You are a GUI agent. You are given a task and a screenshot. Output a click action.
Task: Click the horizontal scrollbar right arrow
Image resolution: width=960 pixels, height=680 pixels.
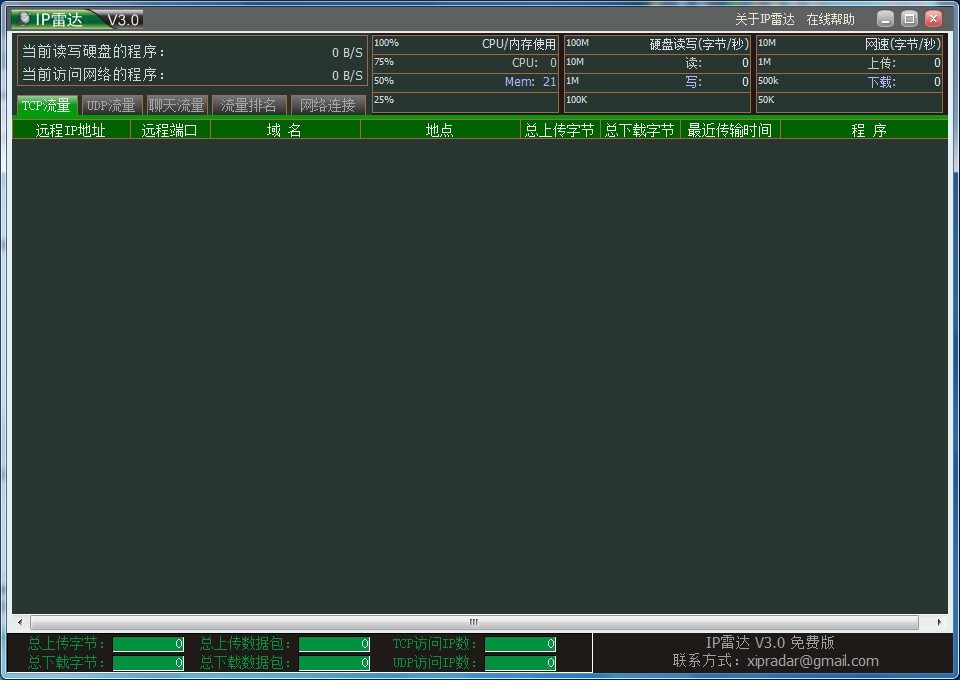coord(939,622)
